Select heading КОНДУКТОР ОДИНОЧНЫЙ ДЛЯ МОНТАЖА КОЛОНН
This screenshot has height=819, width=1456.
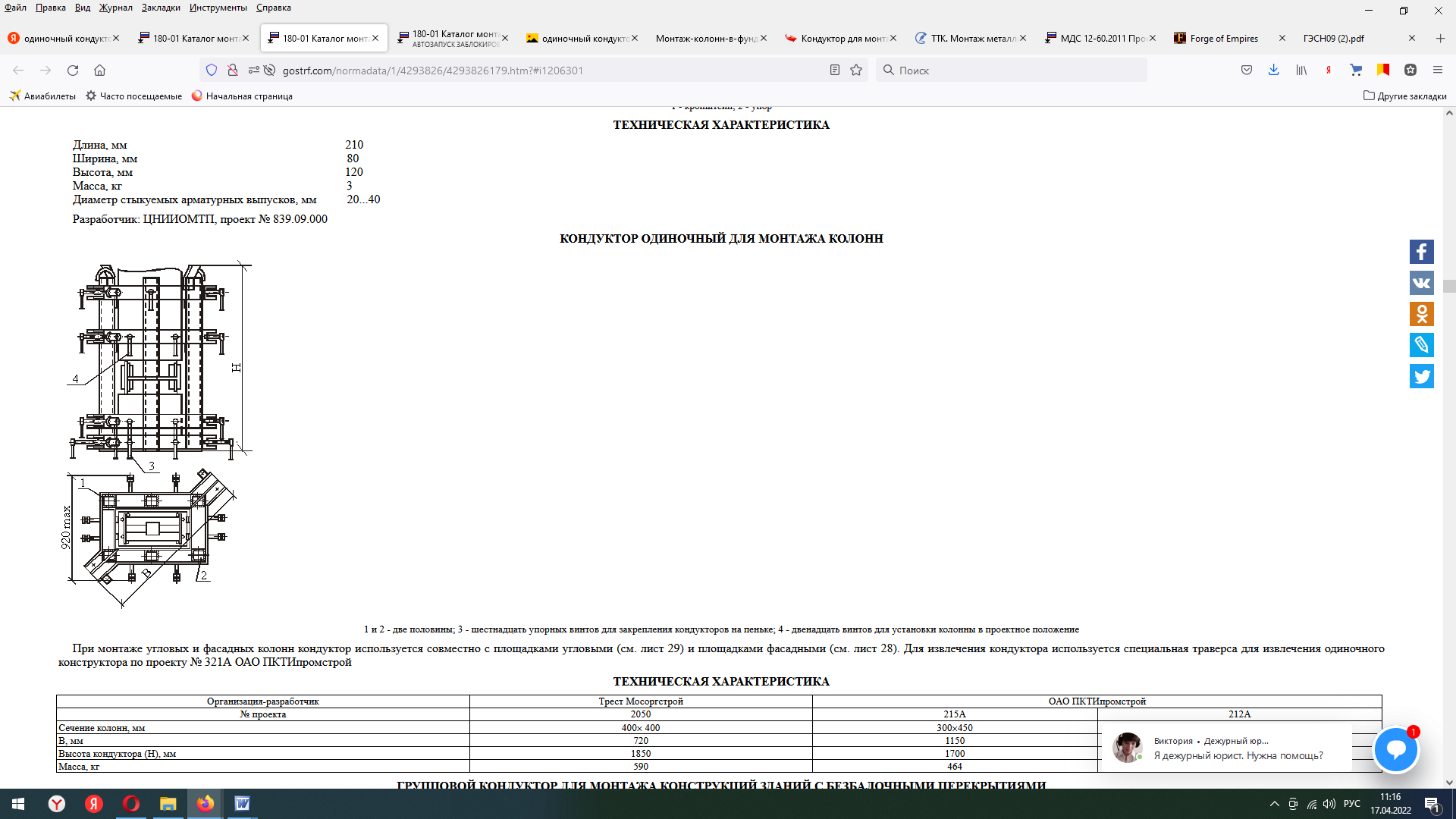(721, 238)
